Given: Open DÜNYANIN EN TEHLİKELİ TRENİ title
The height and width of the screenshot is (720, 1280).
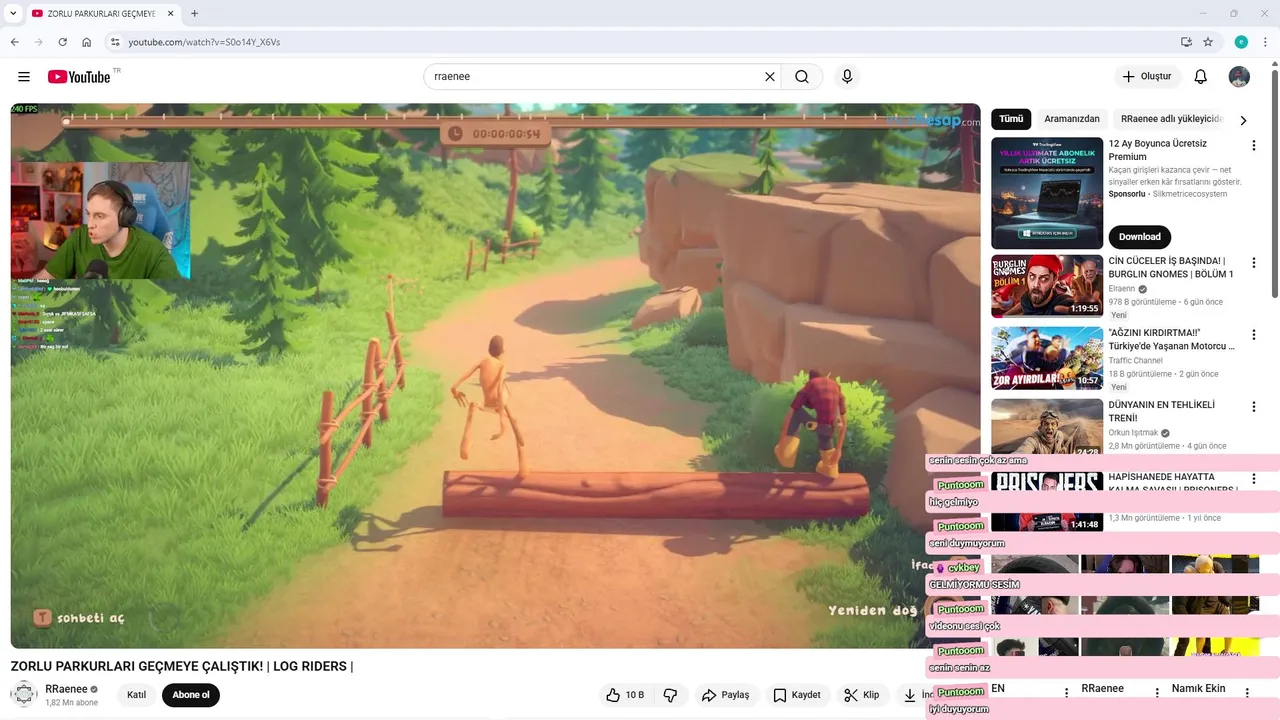Looking at the screenshot, I should point(1162,411).
